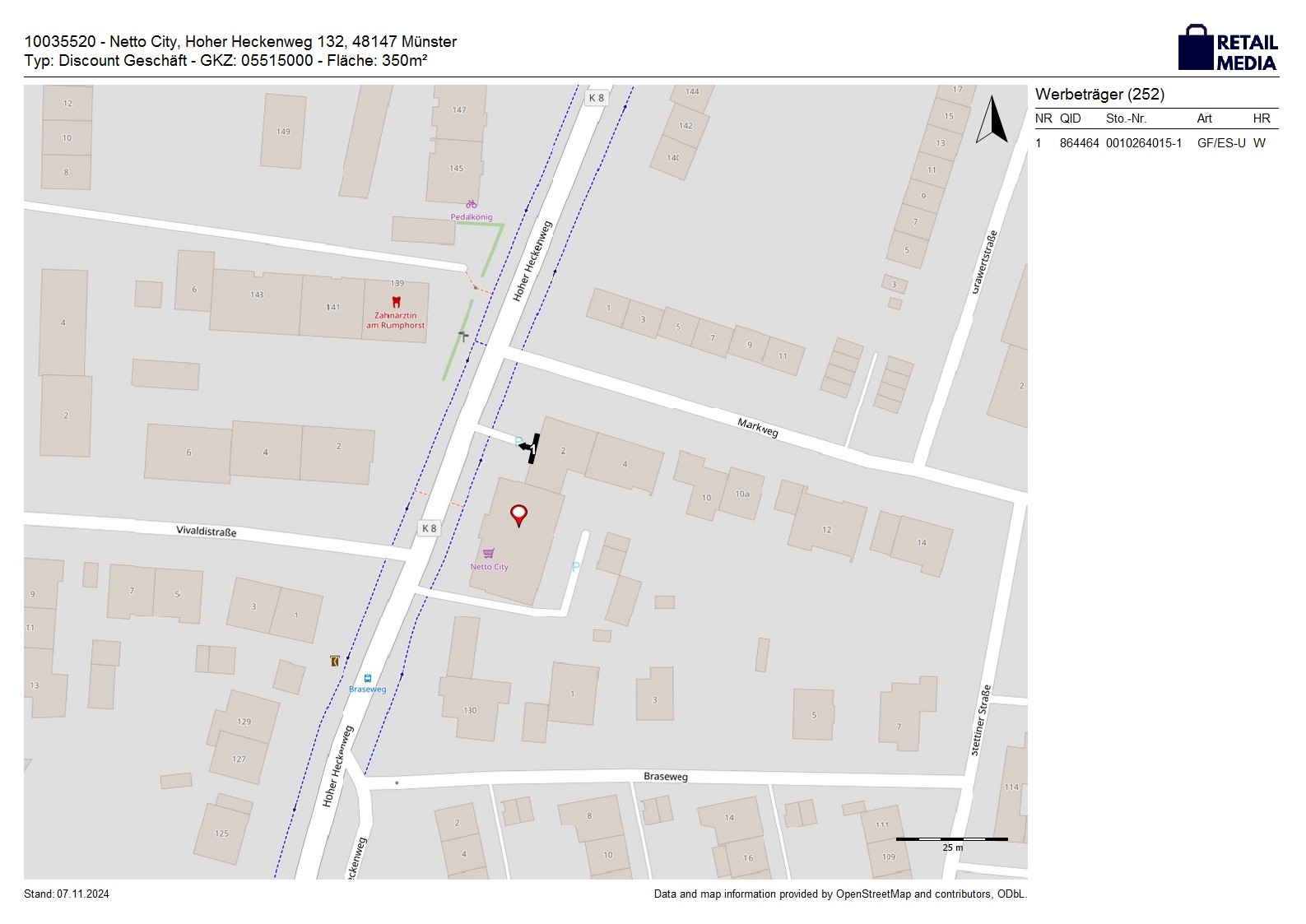Click the brown icon west of Braseweg bus stop
This screenshot has height=924, width=1306.
tap(334, 661)
